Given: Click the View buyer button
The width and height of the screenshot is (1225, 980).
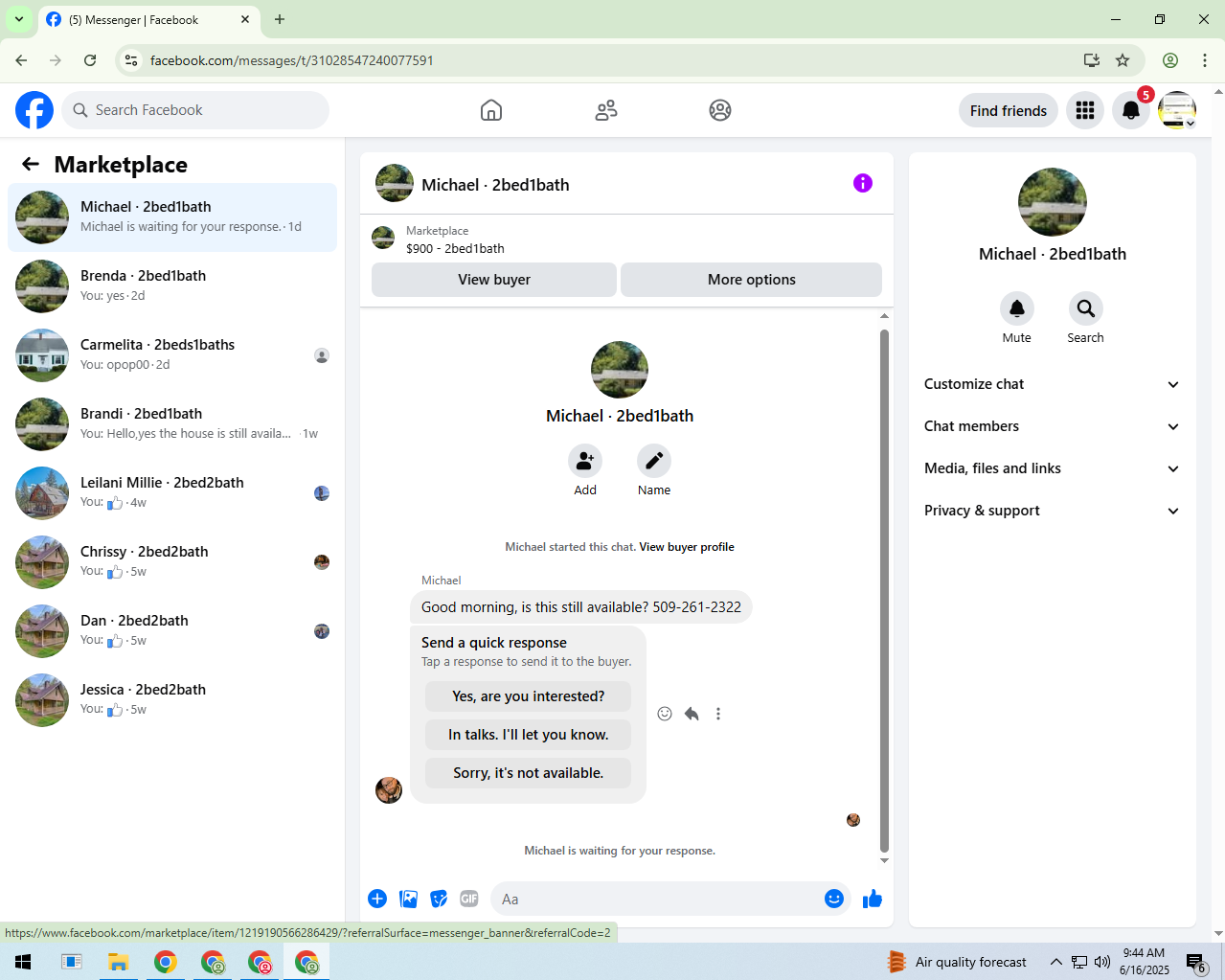Looking at the screenshot, I should 494,280.
